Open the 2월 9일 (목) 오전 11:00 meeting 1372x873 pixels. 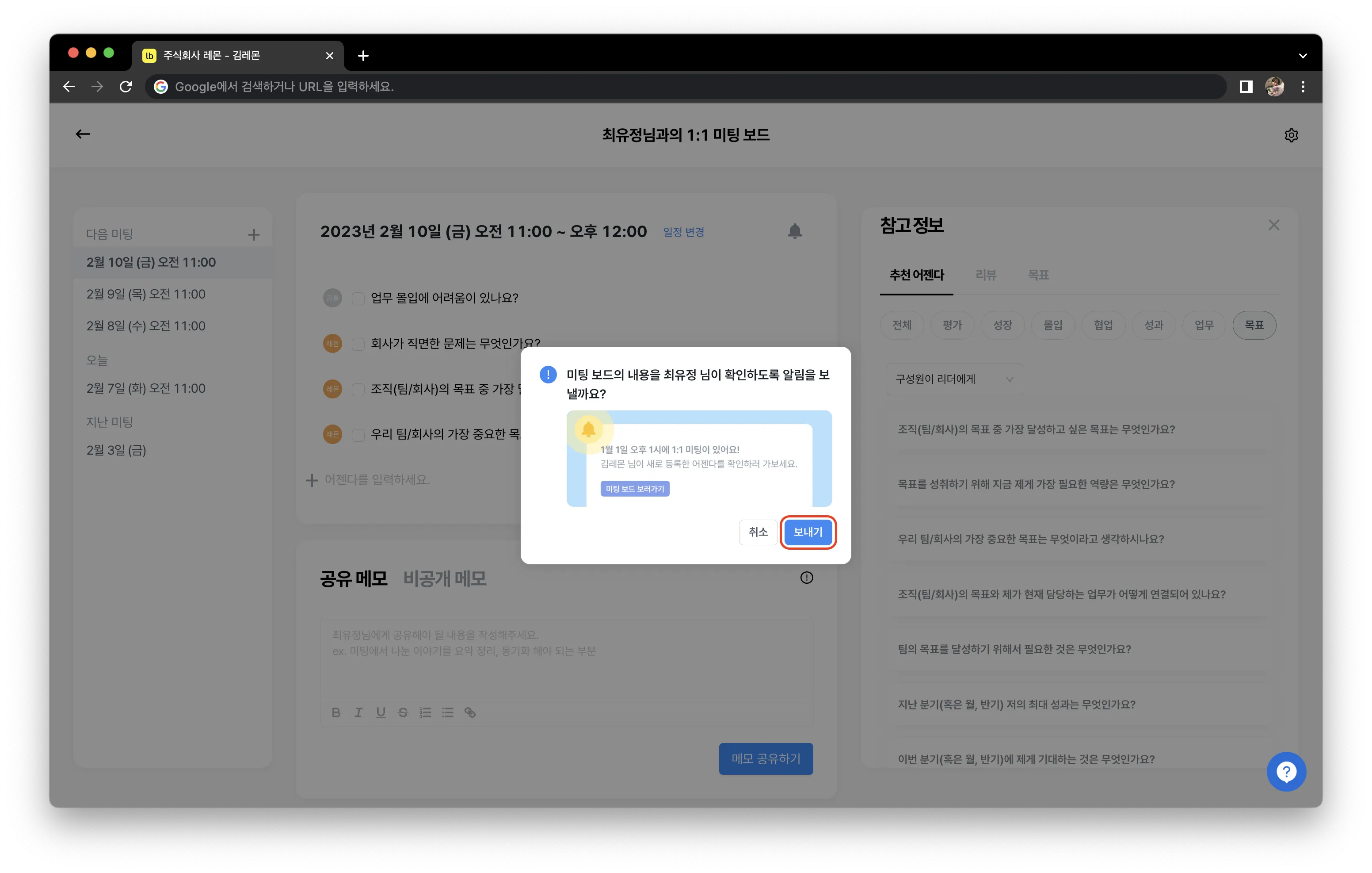click(173, 294)
